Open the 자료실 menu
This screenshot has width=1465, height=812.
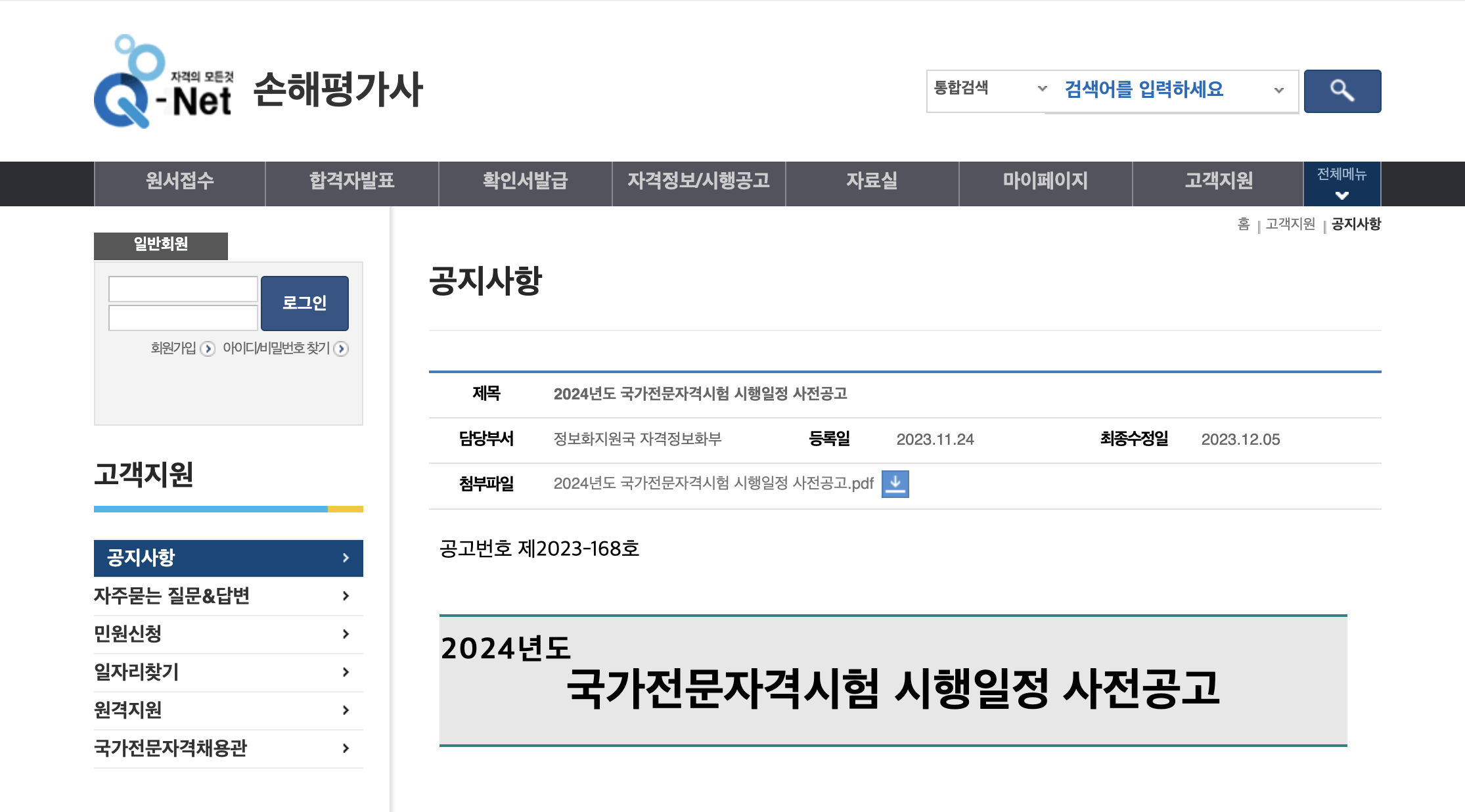point(872,183)
